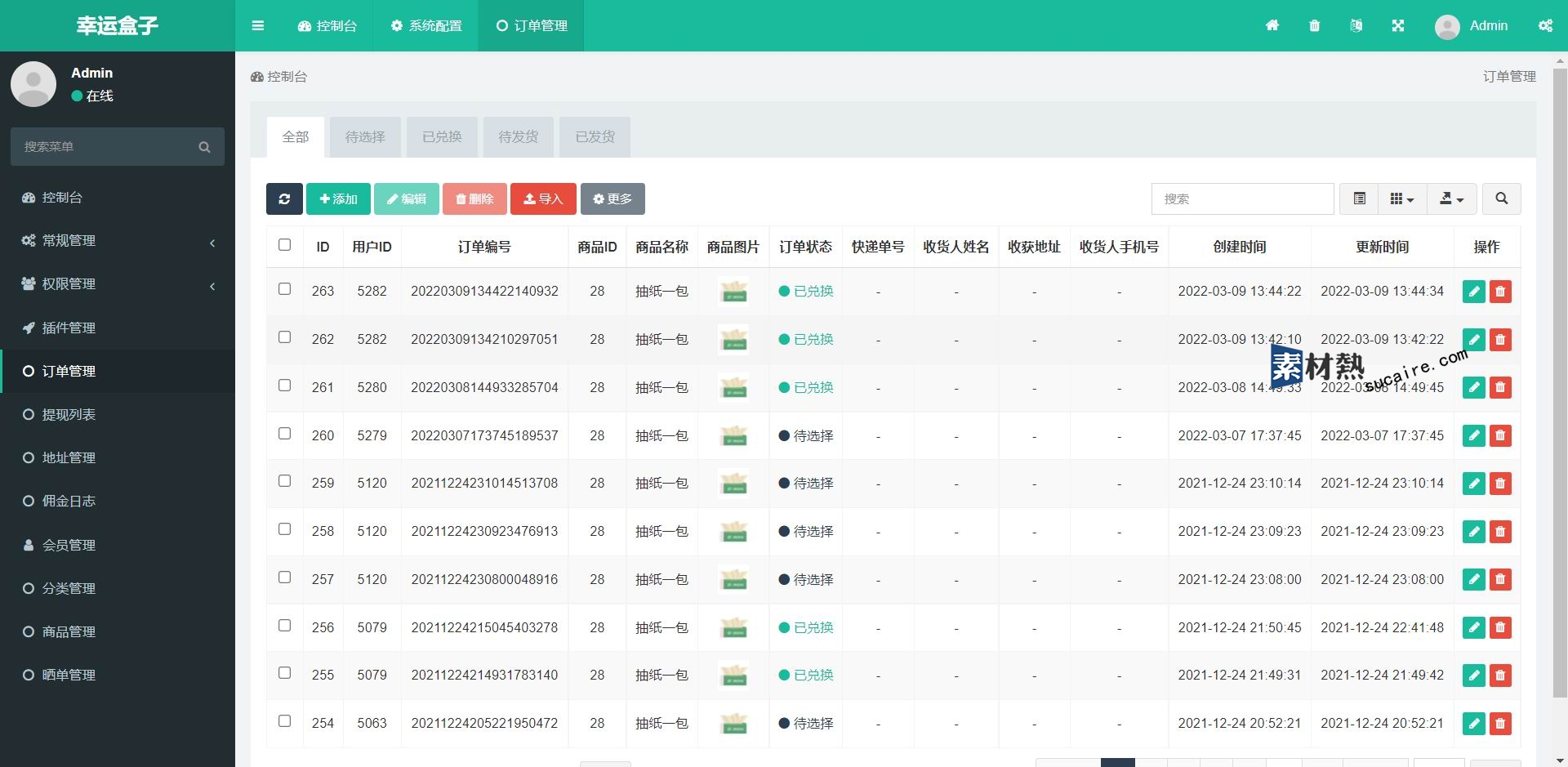The width and height of the screenshot is (1568, 767).
Task: Click the 已兑换 status in row 263
Action: (806, 292)
